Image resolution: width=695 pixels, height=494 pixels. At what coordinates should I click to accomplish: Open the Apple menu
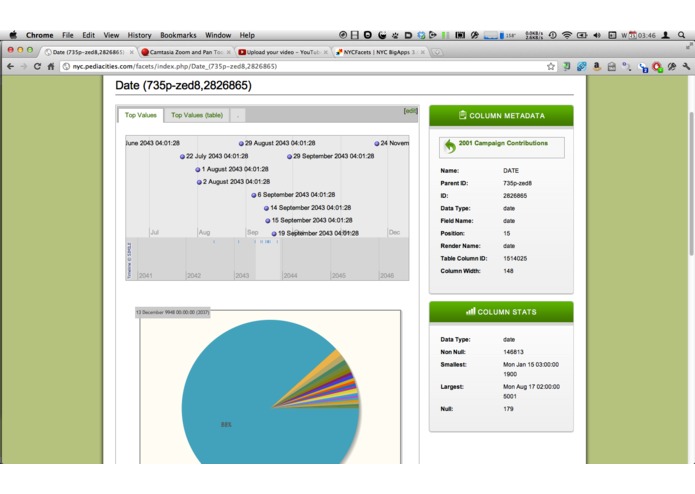(x=13, y=35)
